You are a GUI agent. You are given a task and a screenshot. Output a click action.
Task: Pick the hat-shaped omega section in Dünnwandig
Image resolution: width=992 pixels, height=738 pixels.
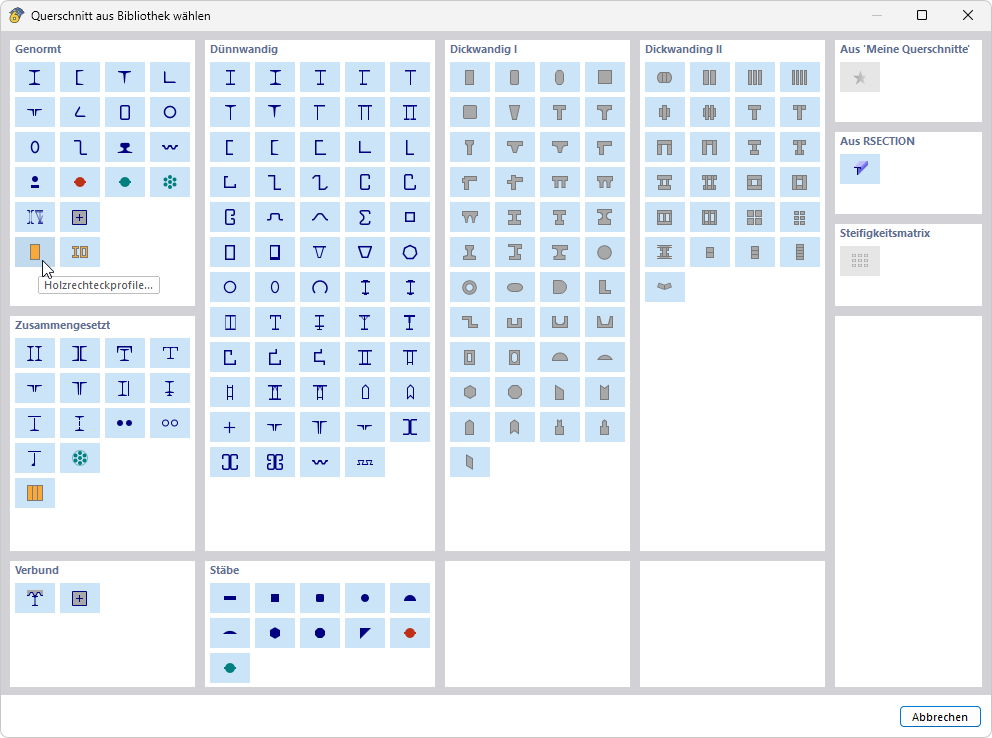275,218
